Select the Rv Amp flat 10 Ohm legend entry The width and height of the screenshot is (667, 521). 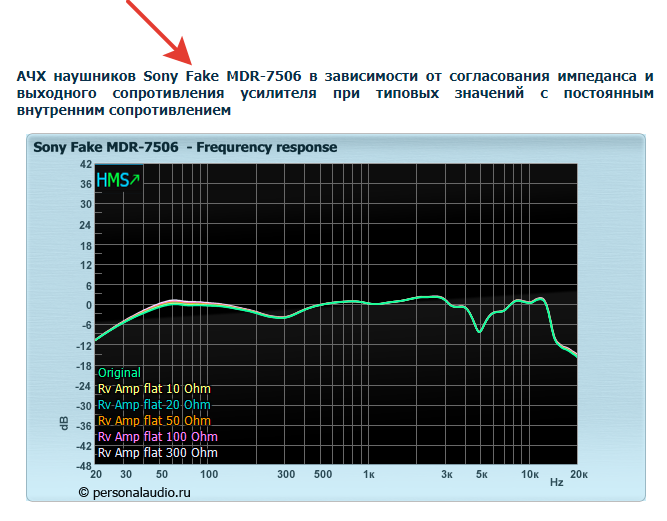[154, 389]
